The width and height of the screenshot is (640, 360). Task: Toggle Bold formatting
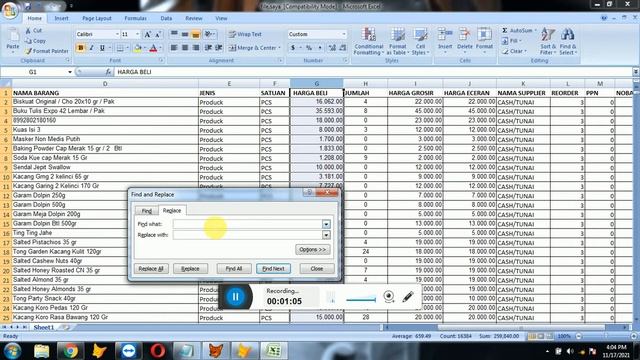pyautogui.click(x=80, y=48)
